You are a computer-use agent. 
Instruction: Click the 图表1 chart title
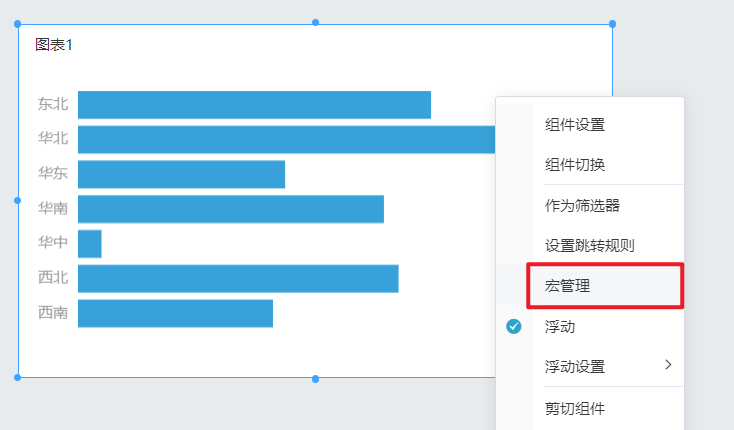[x=53, y=45]
